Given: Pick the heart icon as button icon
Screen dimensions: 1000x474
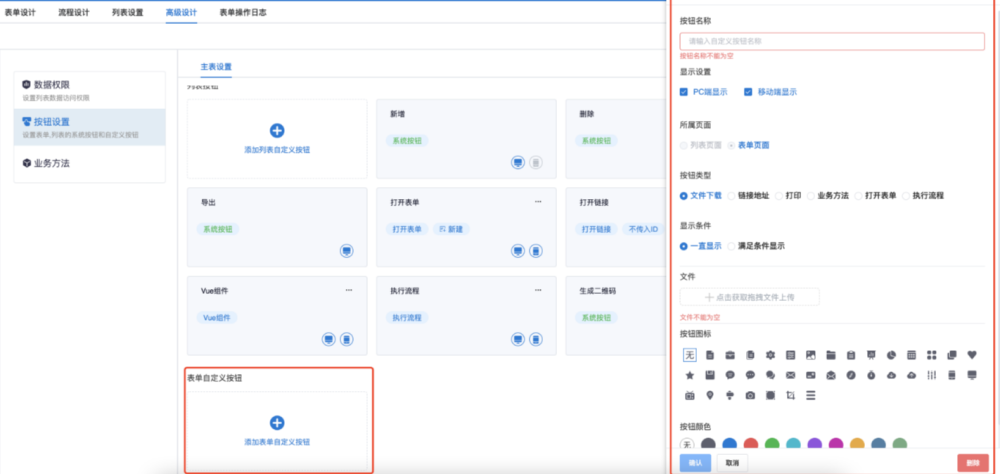Looking at the screenshot, I should pyautogui.click(x=972, y=355).
